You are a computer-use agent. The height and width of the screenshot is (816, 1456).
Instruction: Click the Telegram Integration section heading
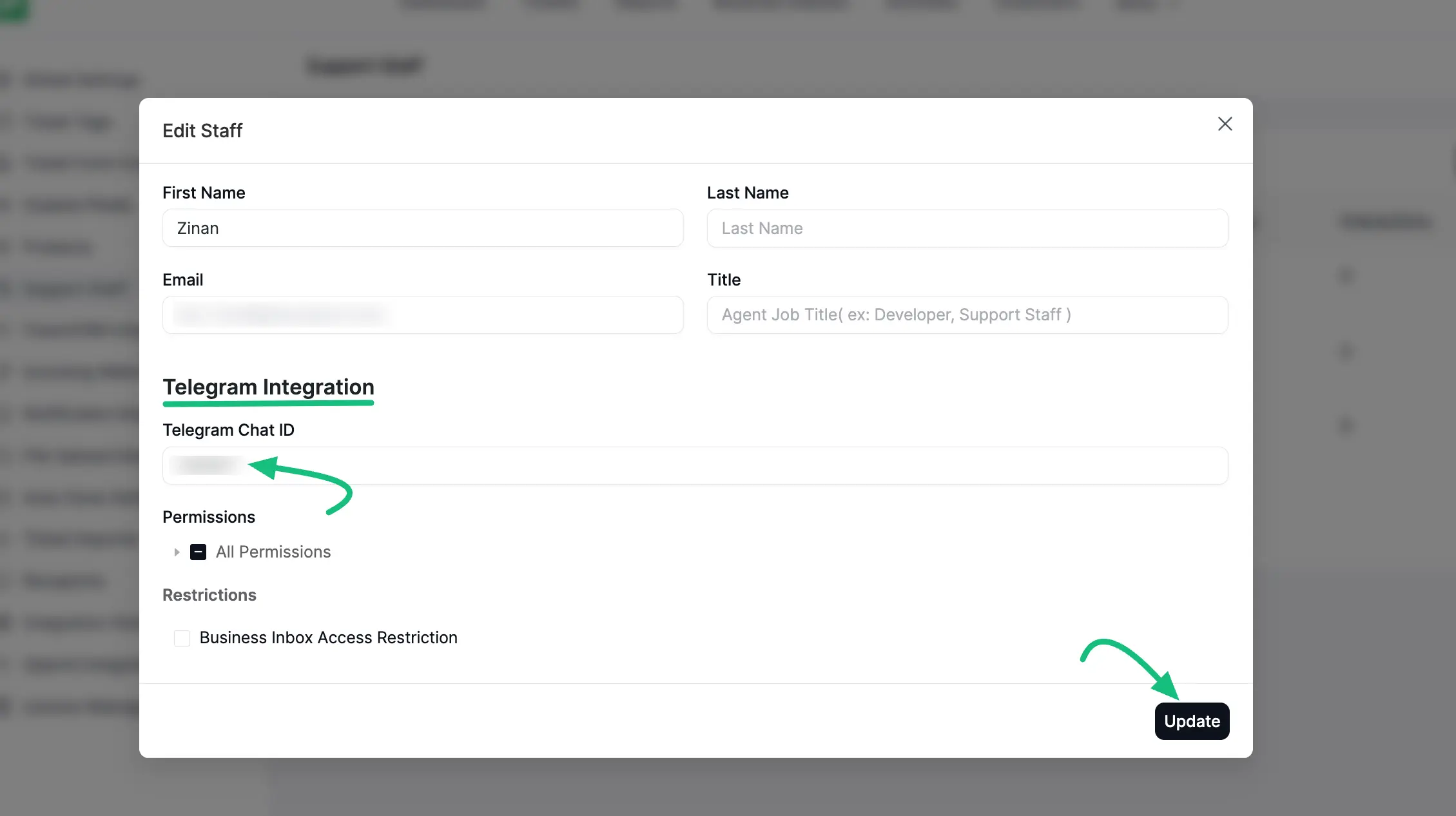[269, 387]
